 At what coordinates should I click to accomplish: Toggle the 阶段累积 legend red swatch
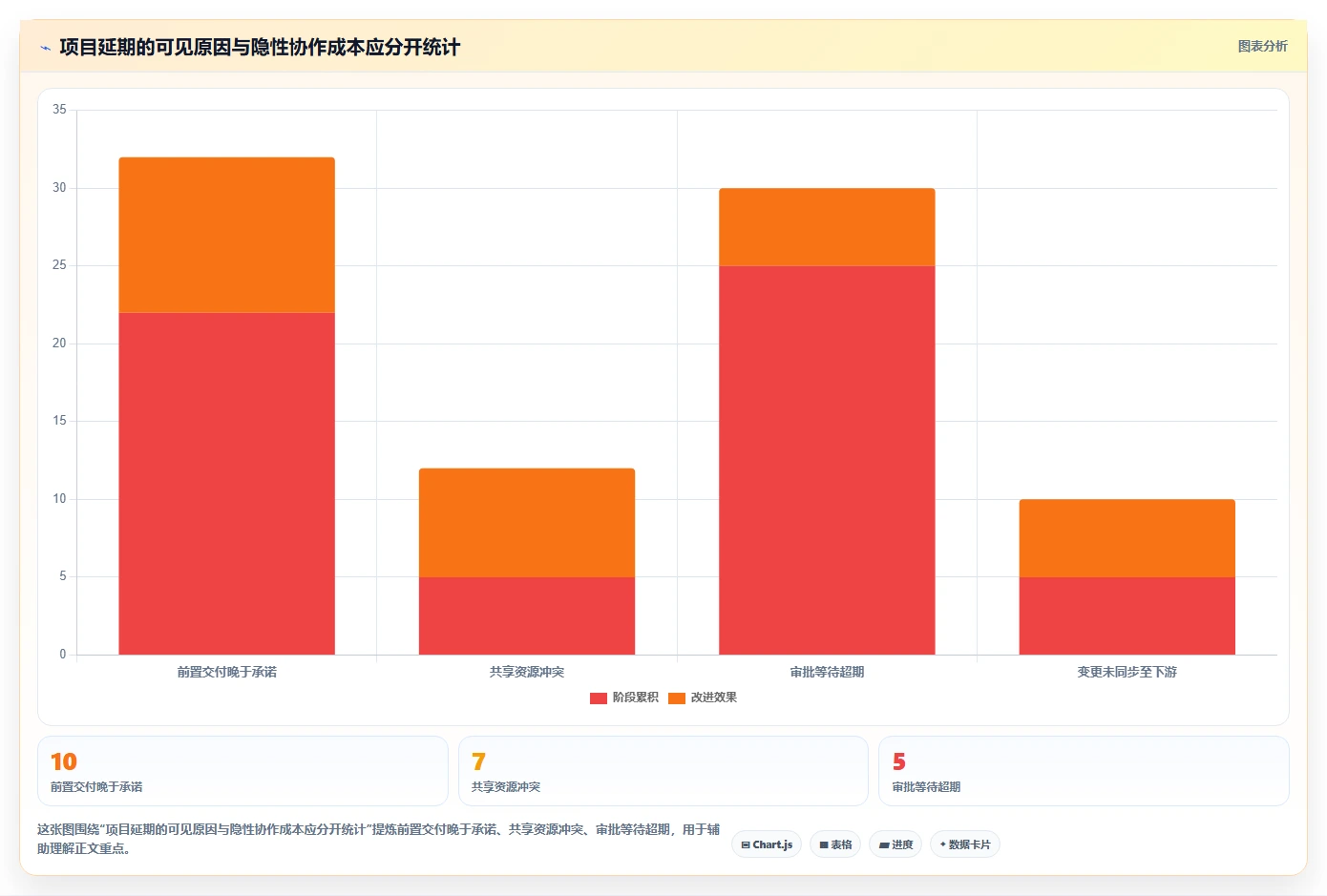click(x=599, y=698)
